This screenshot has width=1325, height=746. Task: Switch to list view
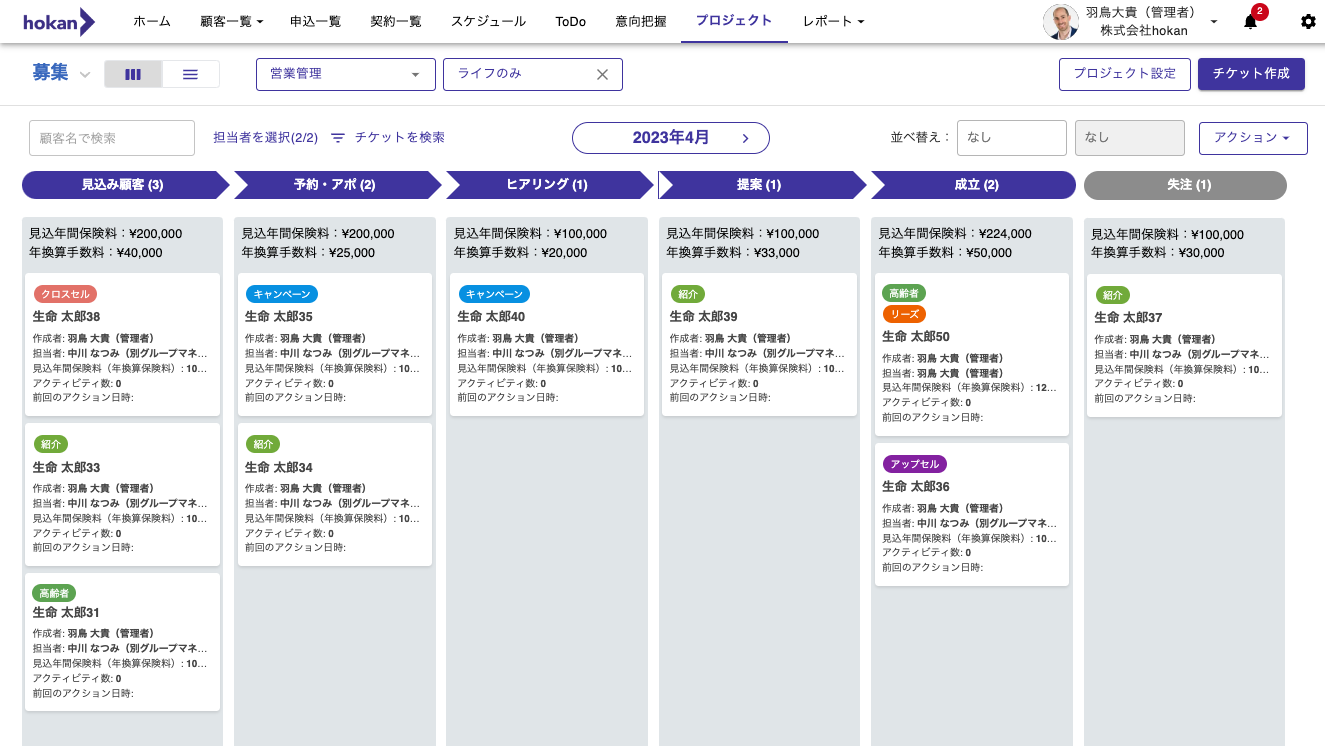coord(190,74)
